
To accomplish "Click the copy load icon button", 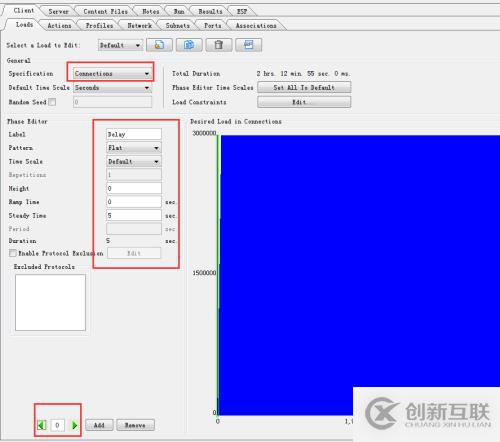I will (189, 45).
